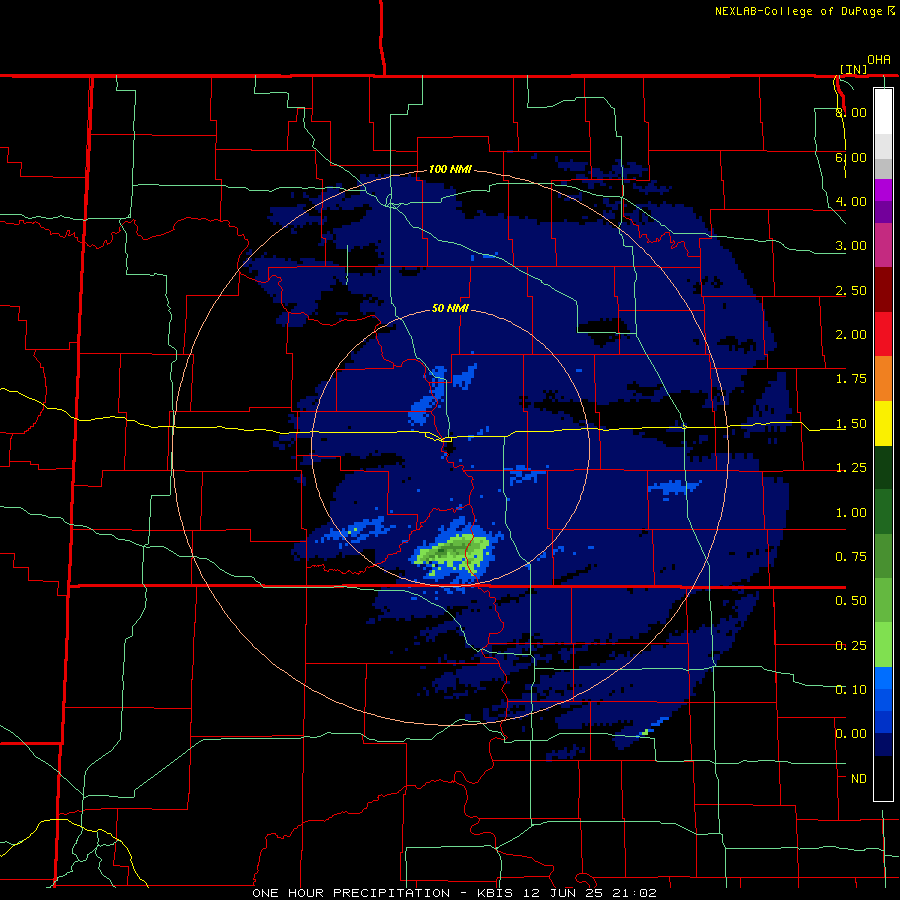This screenshot has width=900, height=900.
Task: Click the green heavy-rain core on the radar
Action: pyautogui.click(x=453, y=553)
